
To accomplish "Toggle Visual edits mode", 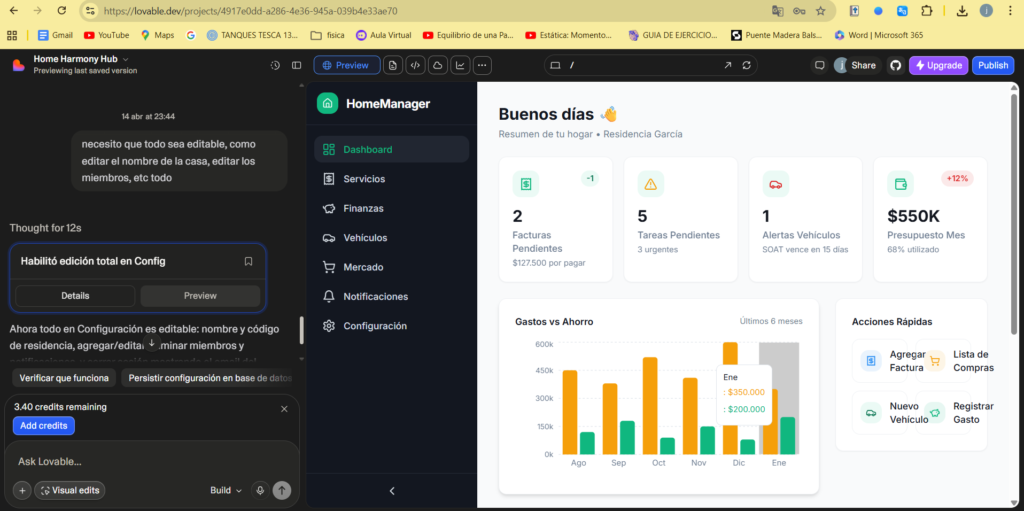I will 70,490.
